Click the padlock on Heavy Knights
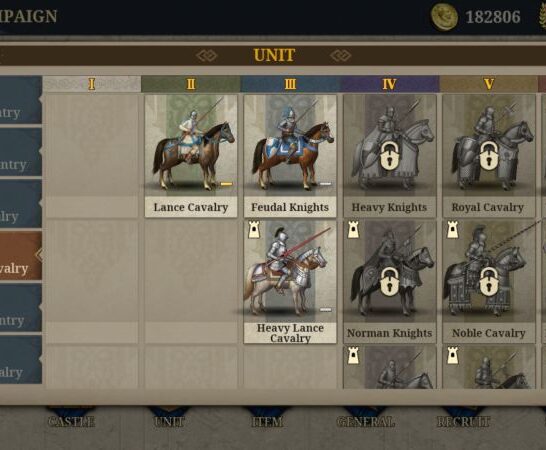This screenshot has width=546, height=450. pyautogui.click(x=389, y=156)
